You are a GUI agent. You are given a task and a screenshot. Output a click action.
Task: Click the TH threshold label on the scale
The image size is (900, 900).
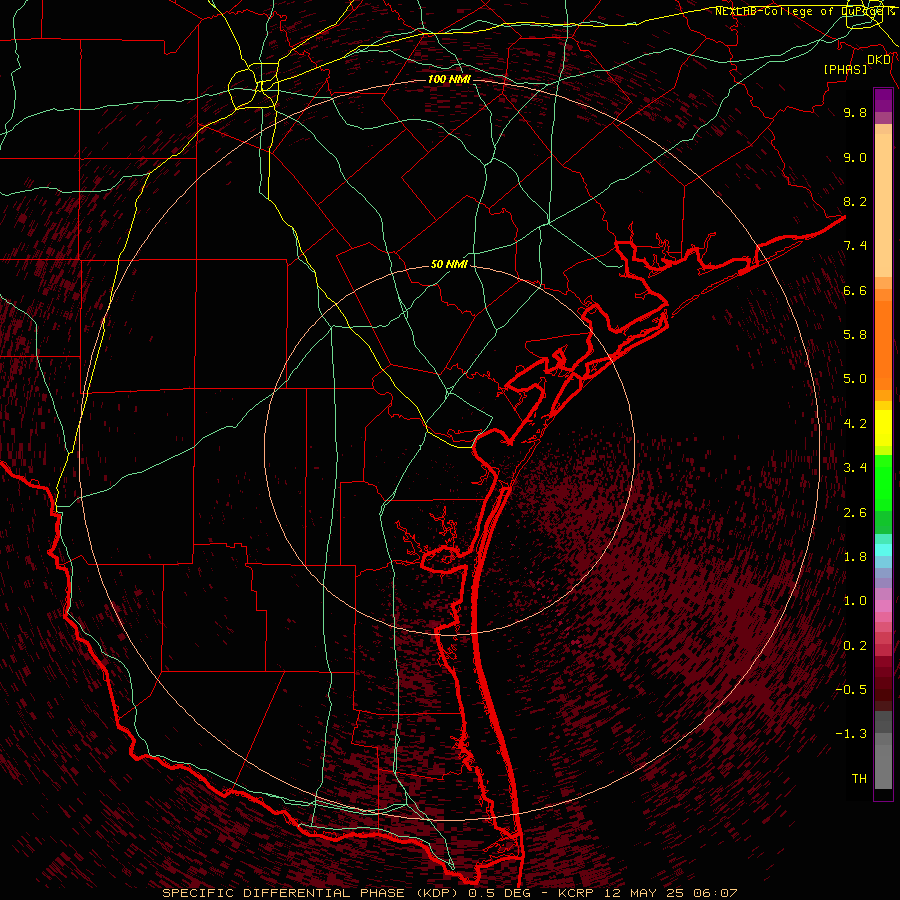859,779
